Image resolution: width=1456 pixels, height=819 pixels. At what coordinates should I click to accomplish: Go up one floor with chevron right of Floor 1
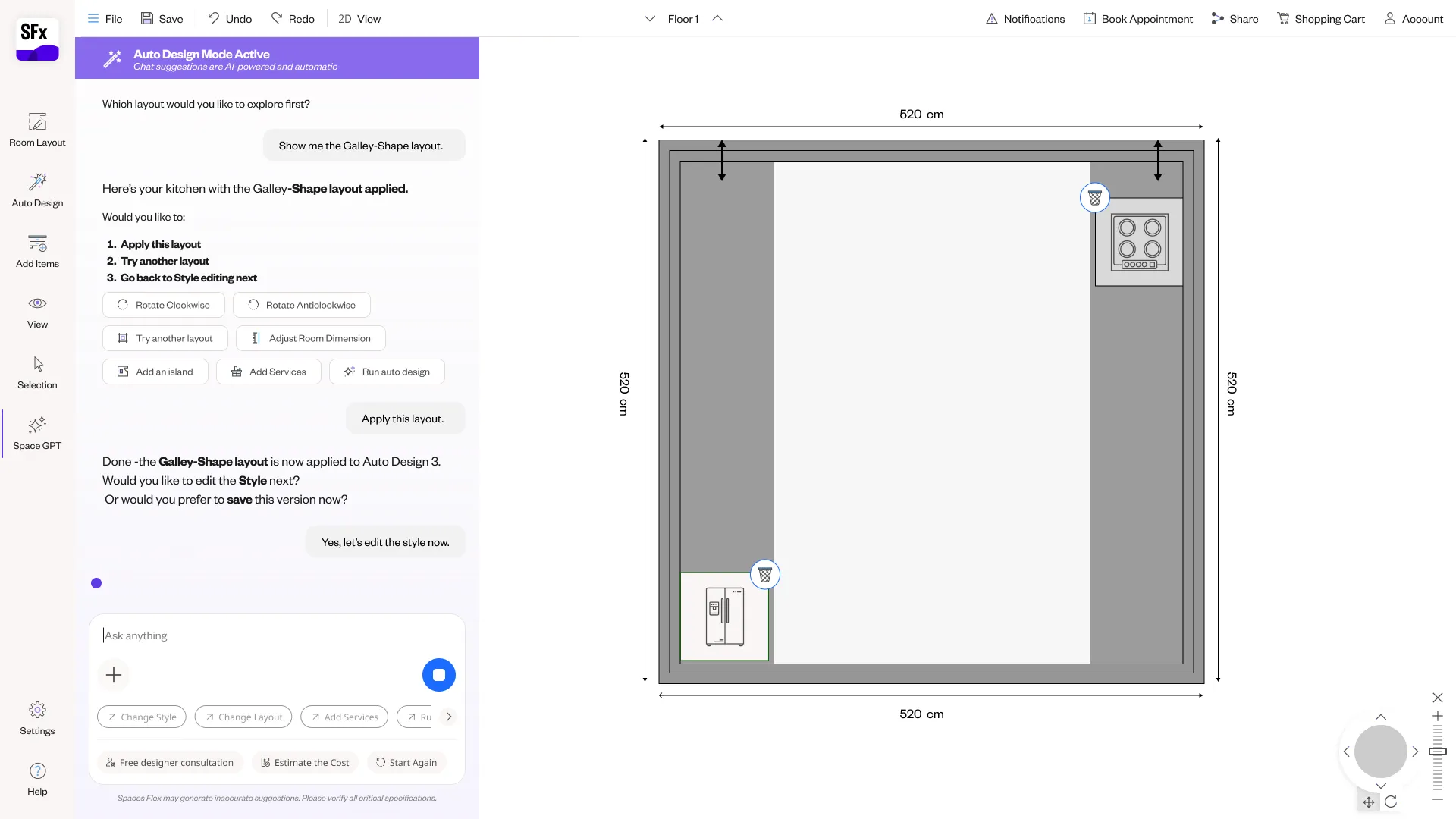[x=717, y=19]
